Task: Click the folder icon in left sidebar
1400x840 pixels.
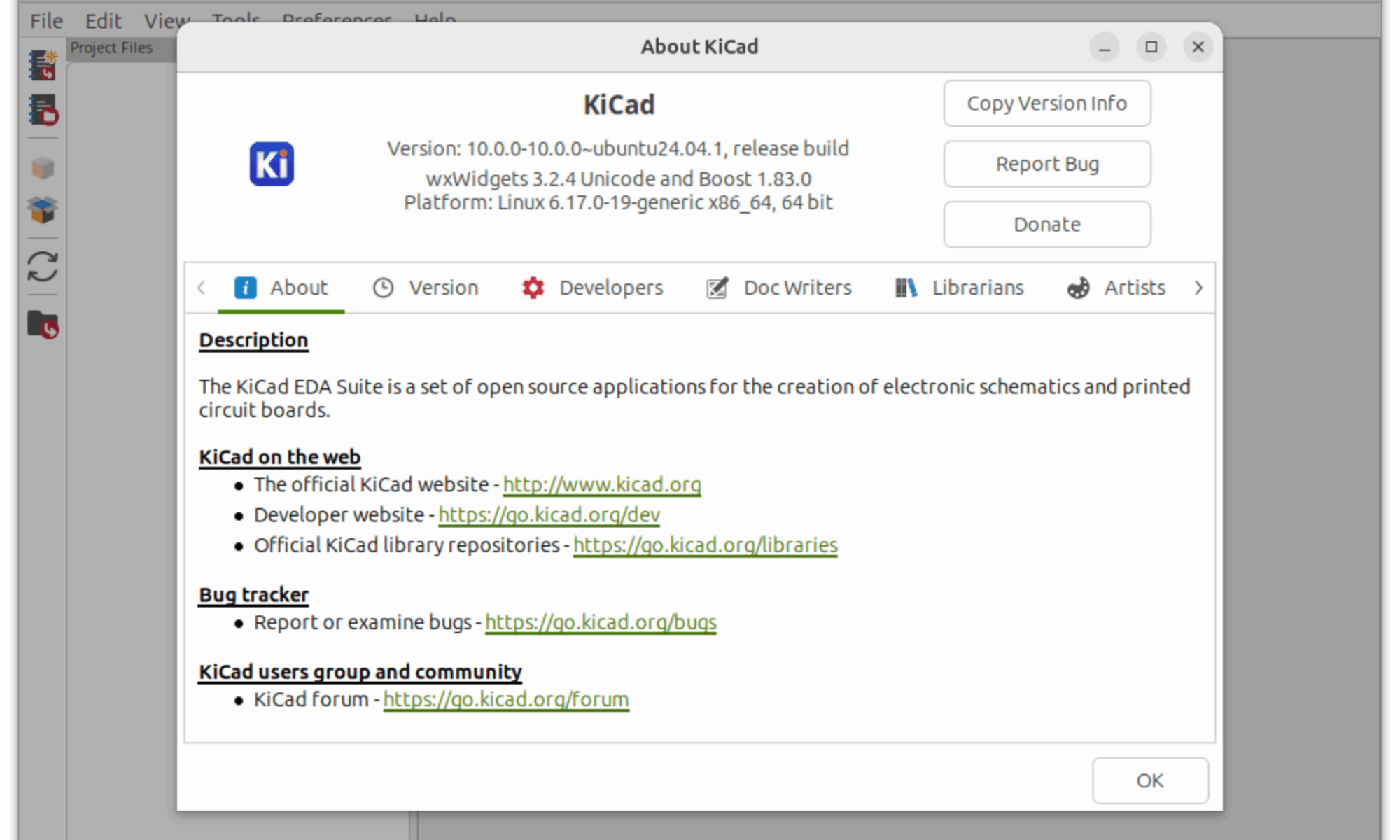Action: coord(43,325)
